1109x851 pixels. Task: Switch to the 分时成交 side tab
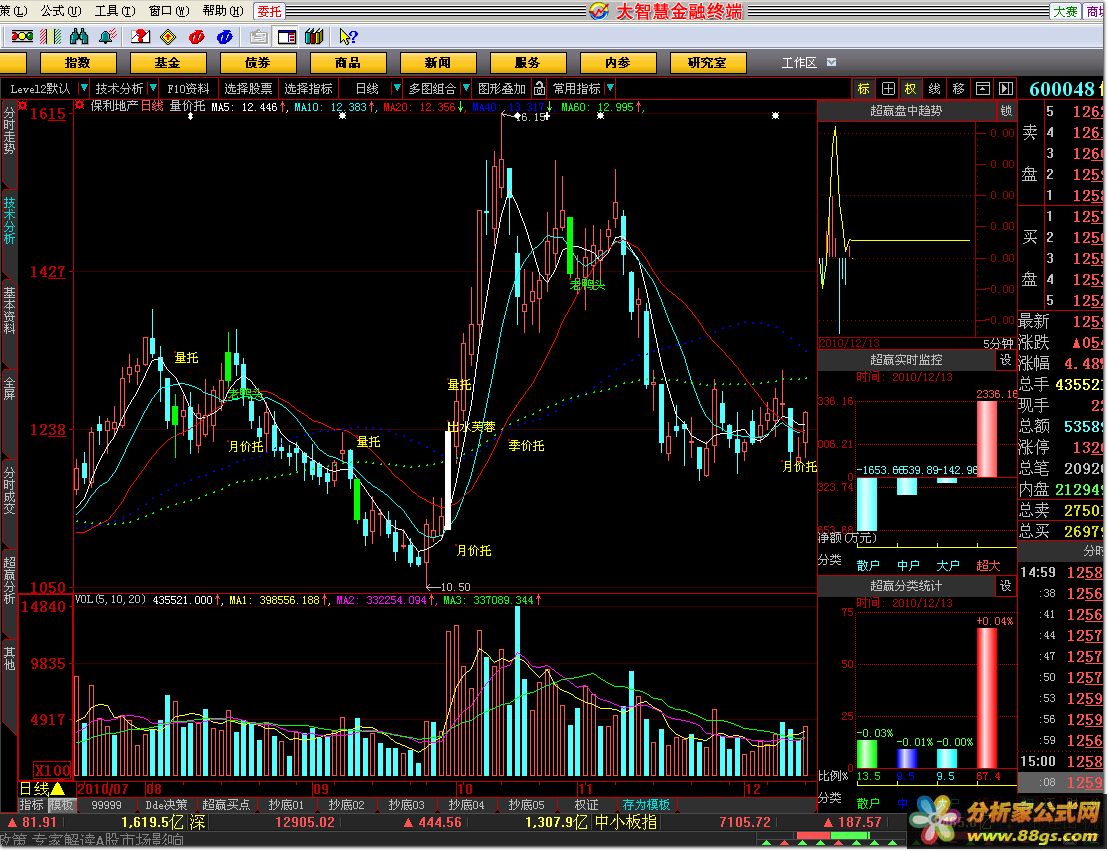[x=9, y=490]
